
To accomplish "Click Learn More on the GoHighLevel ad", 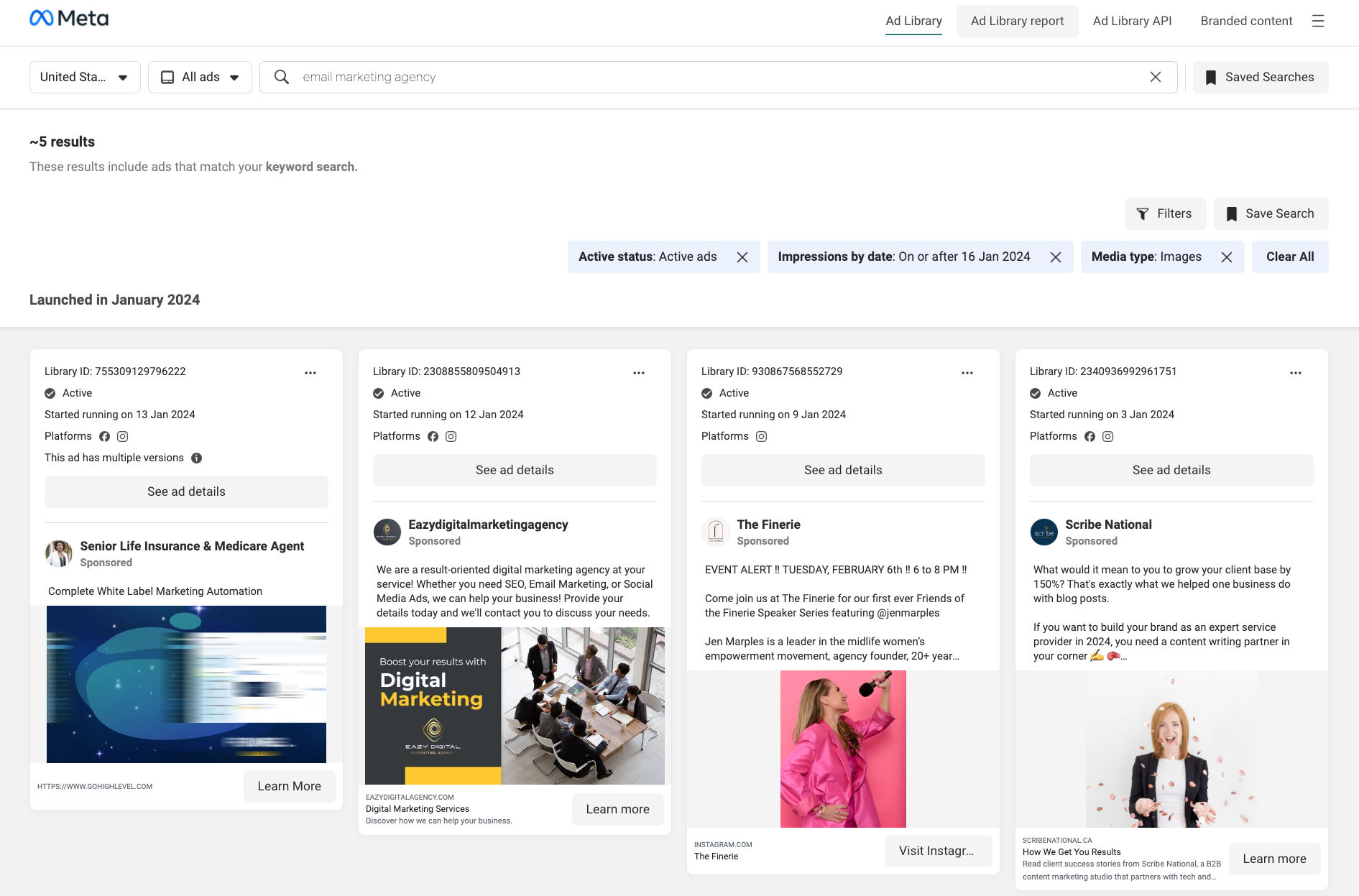I will (289, 786).
